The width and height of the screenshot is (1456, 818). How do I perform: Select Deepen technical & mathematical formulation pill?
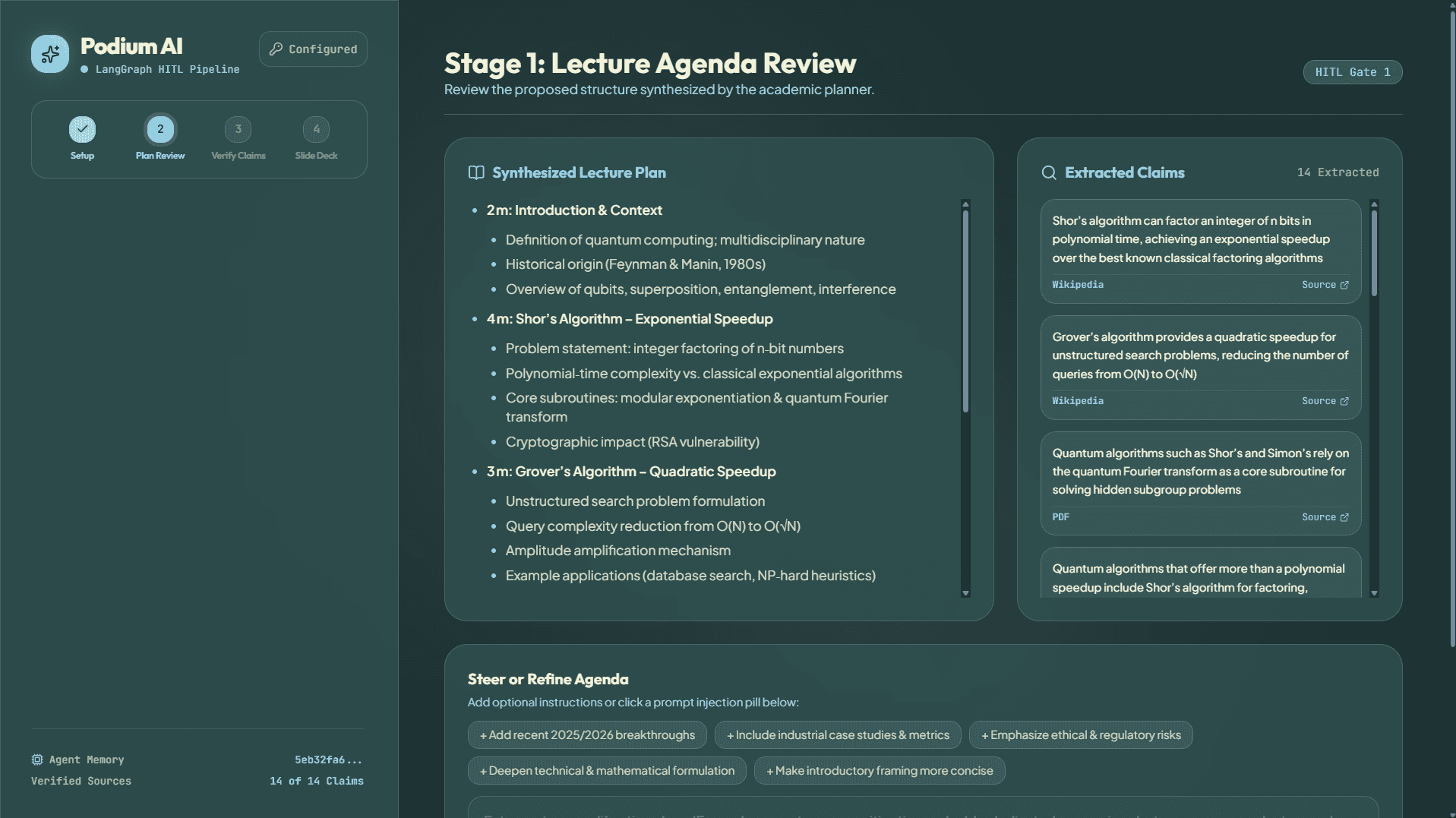coord(607,771)
